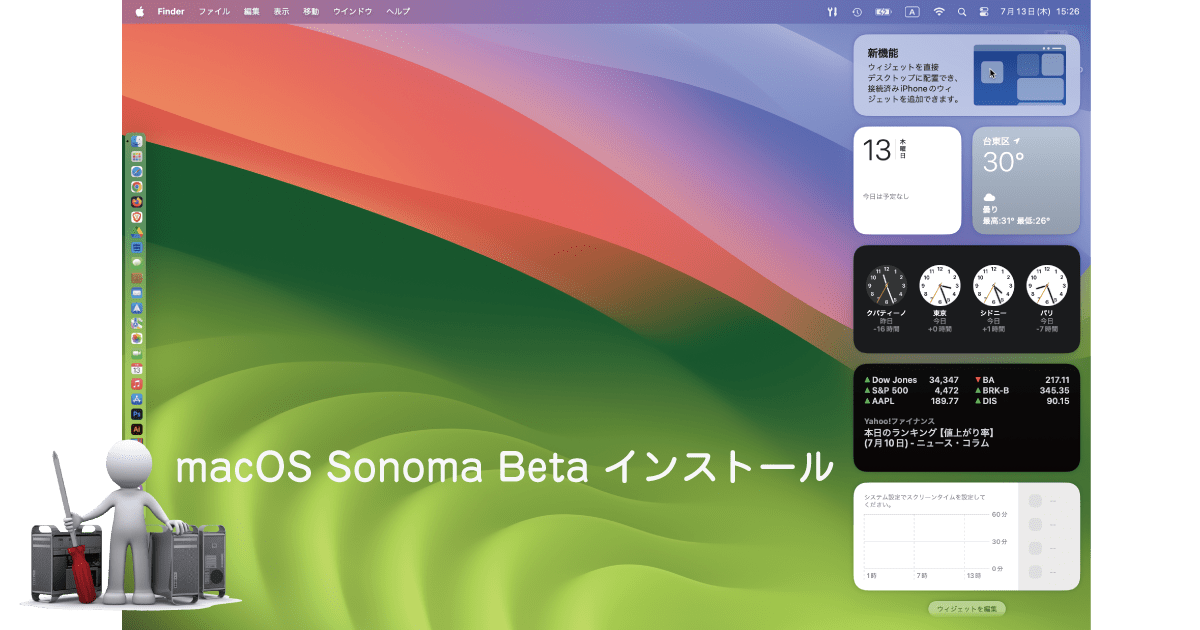Click the screen time setup message
Screen dimensions: 1200x630
tap(925, 500)
